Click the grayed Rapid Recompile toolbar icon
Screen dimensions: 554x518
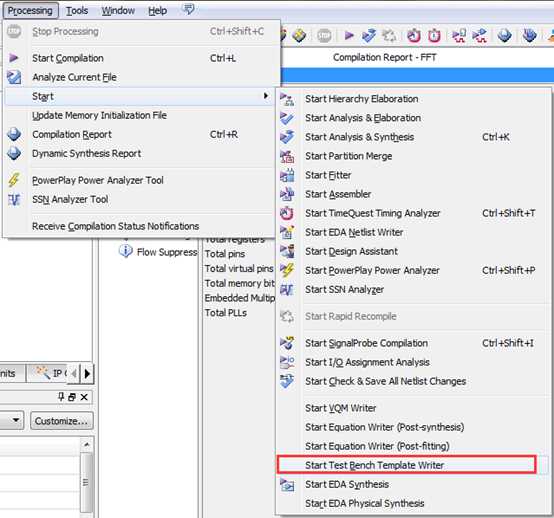pyautogui.click(x=389, y=35)
